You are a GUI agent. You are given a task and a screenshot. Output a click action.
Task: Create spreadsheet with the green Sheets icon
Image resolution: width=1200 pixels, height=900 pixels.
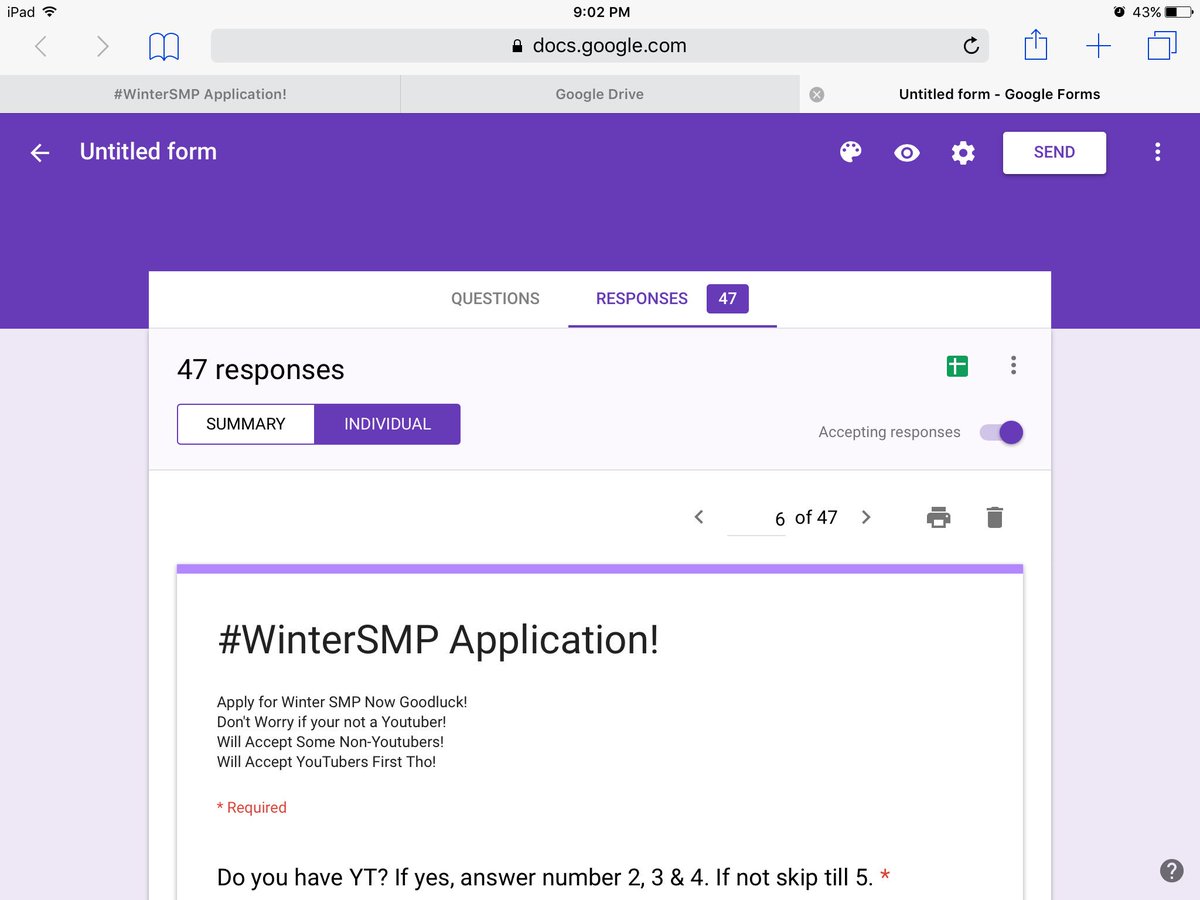(x=957, y=366)
